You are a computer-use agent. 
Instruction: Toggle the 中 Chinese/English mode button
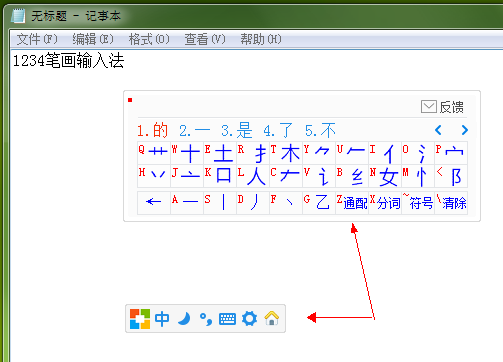[x=162, y=319]
